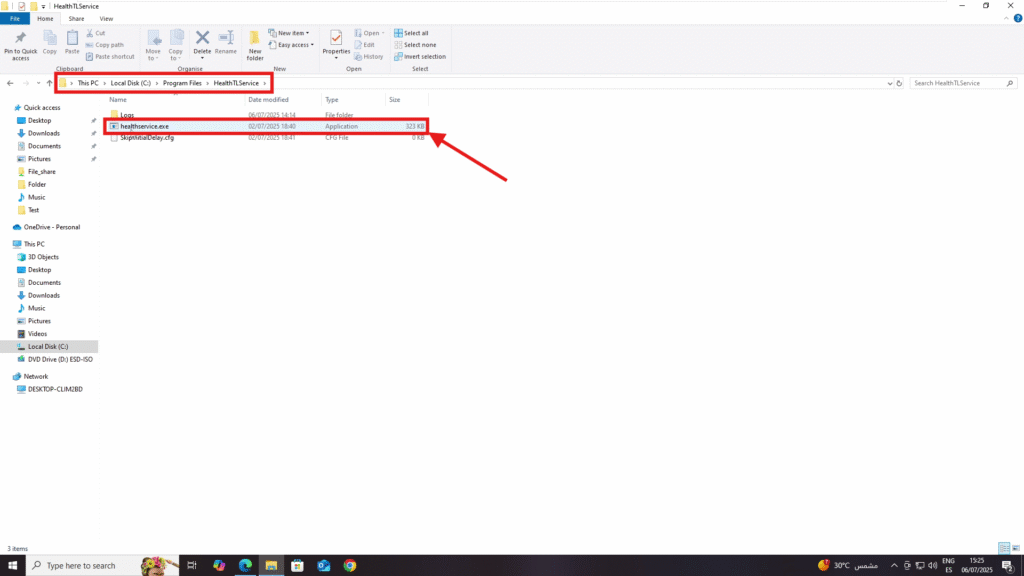Open Properties from the ribbon
The image size is (1024, 576).
(x=336, y=44)
